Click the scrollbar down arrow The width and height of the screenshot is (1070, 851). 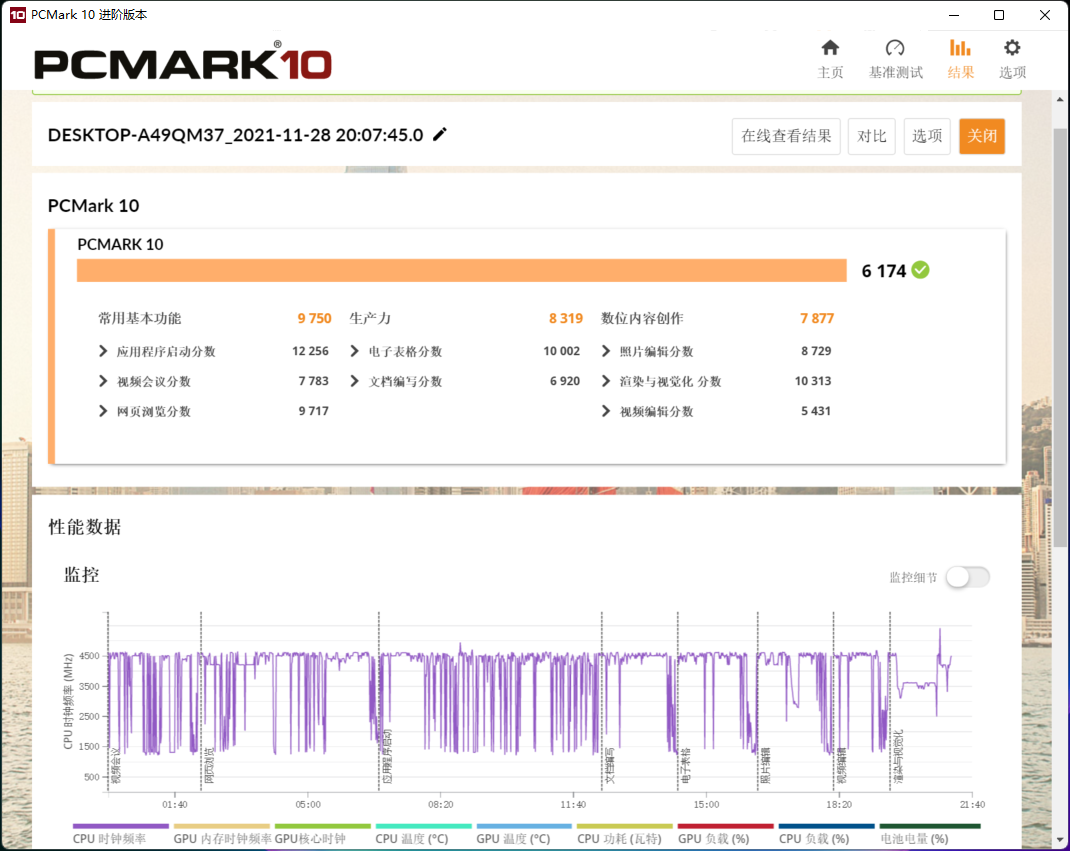point(1060,839)
